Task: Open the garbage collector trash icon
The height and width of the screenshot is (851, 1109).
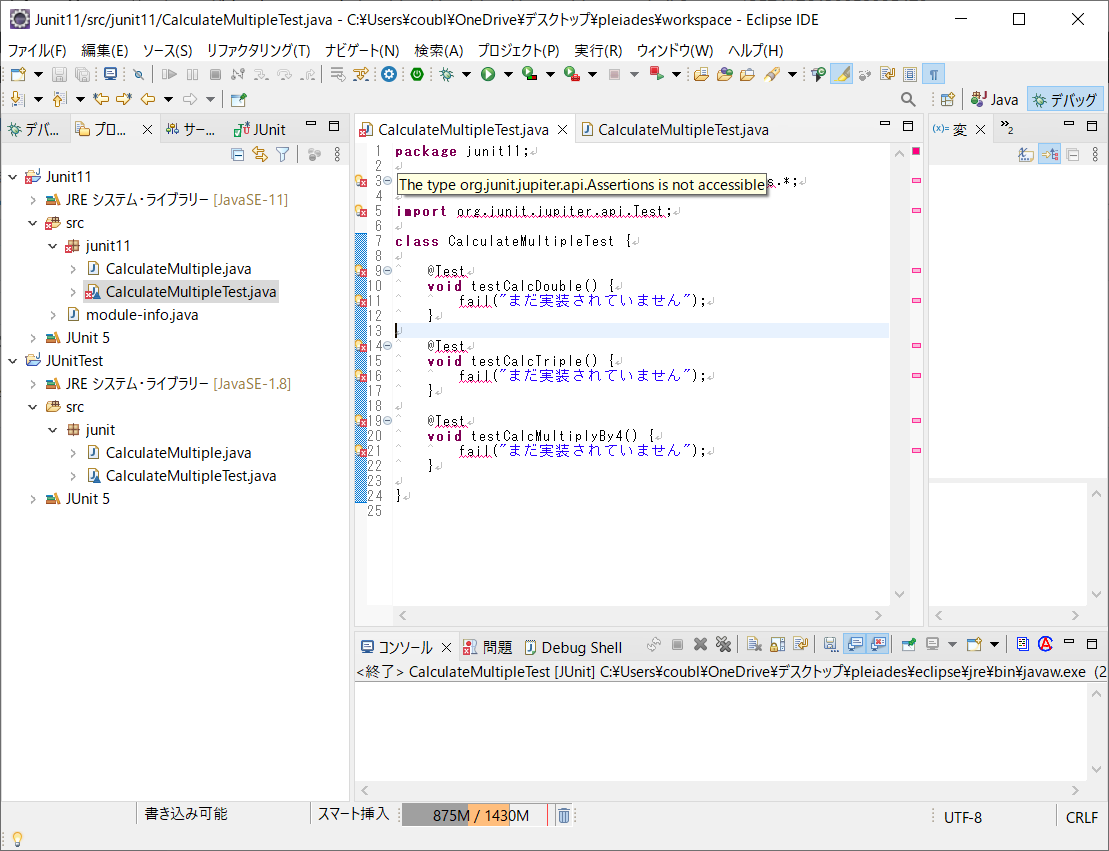Action: tap(564, 816)
